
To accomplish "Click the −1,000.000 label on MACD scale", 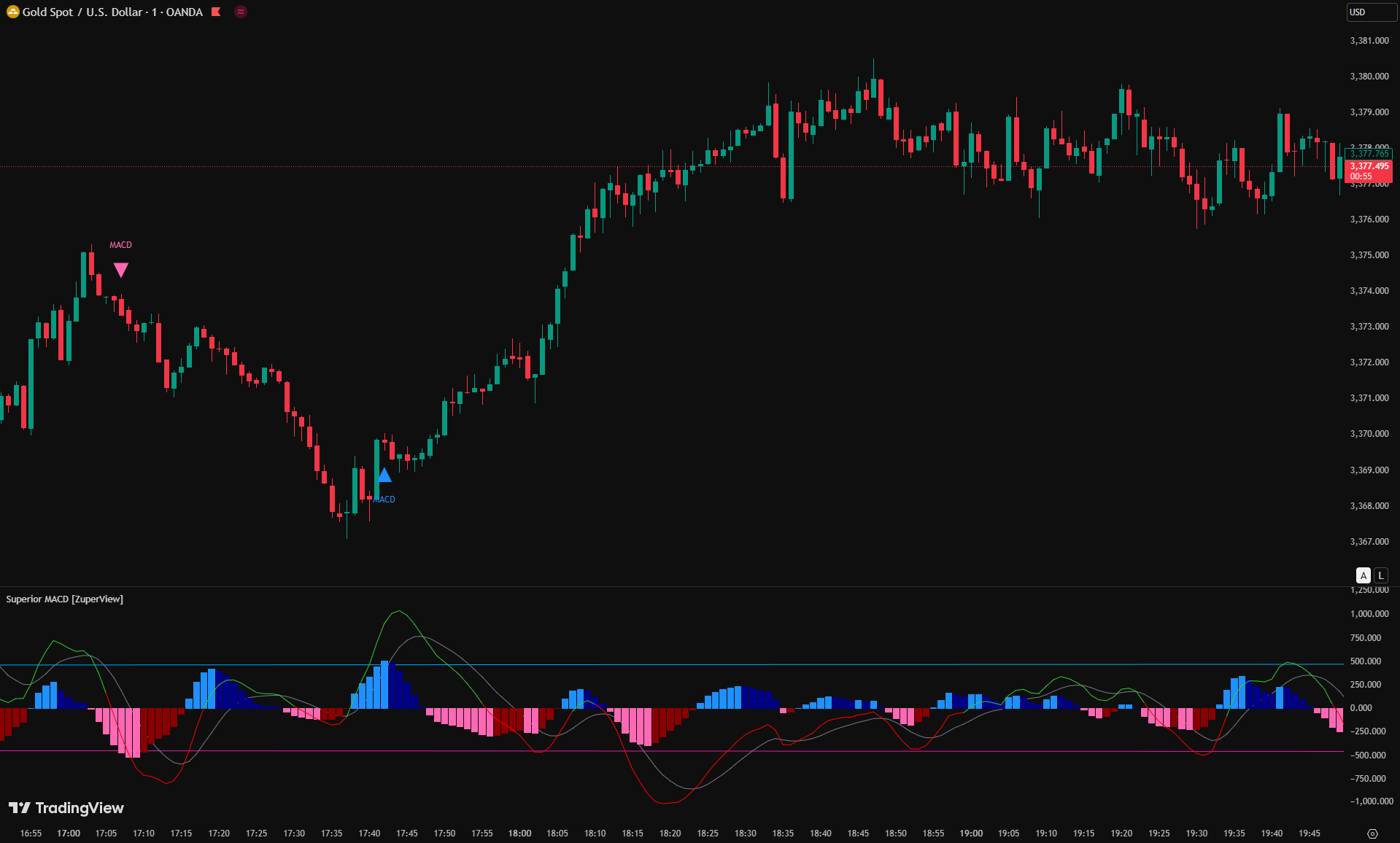I will coord(1371,801).
